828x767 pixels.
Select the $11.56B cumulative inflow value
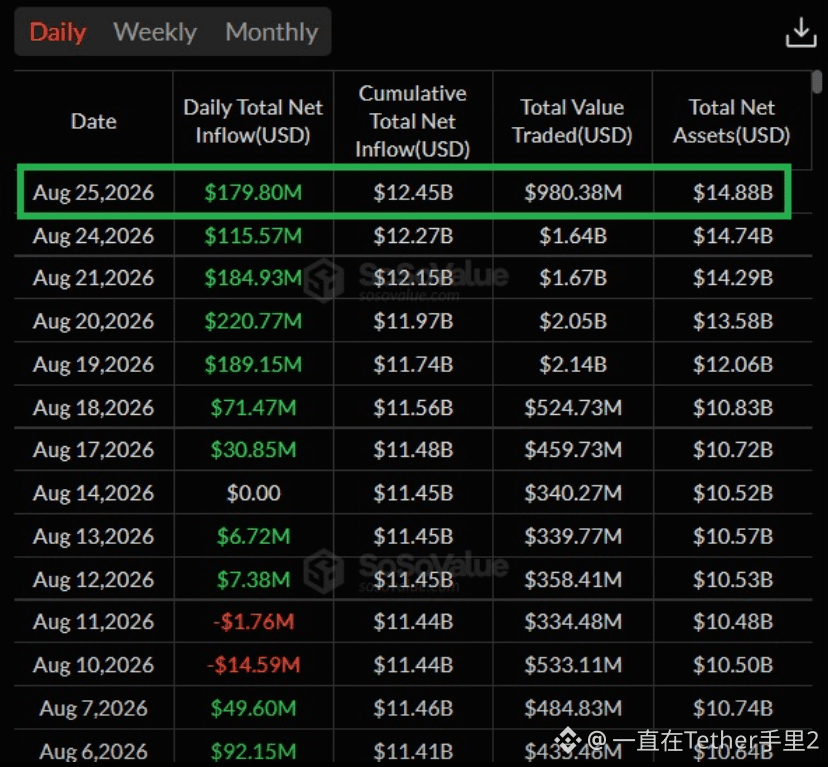[413, 408]
